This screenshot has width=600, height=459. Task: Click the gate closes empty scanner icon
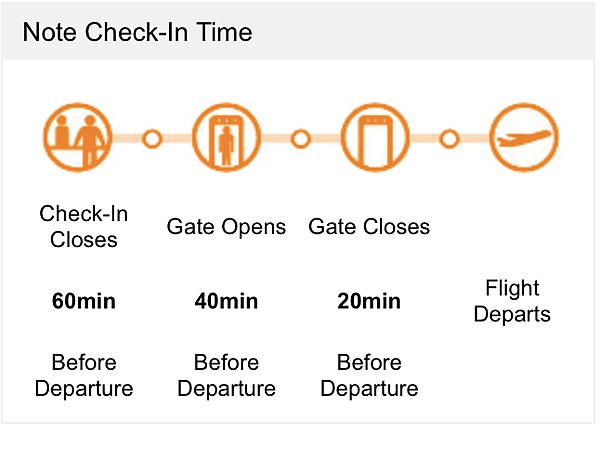click(x=375, y=137)
